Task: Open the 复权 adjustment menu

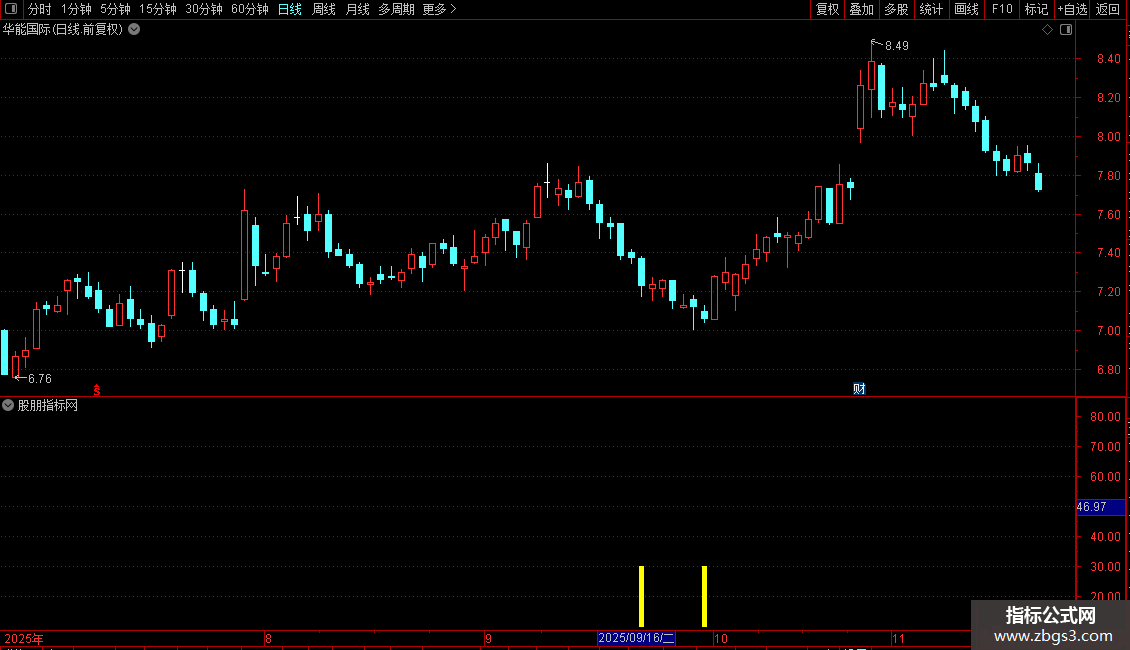Action: coord(827,9)
